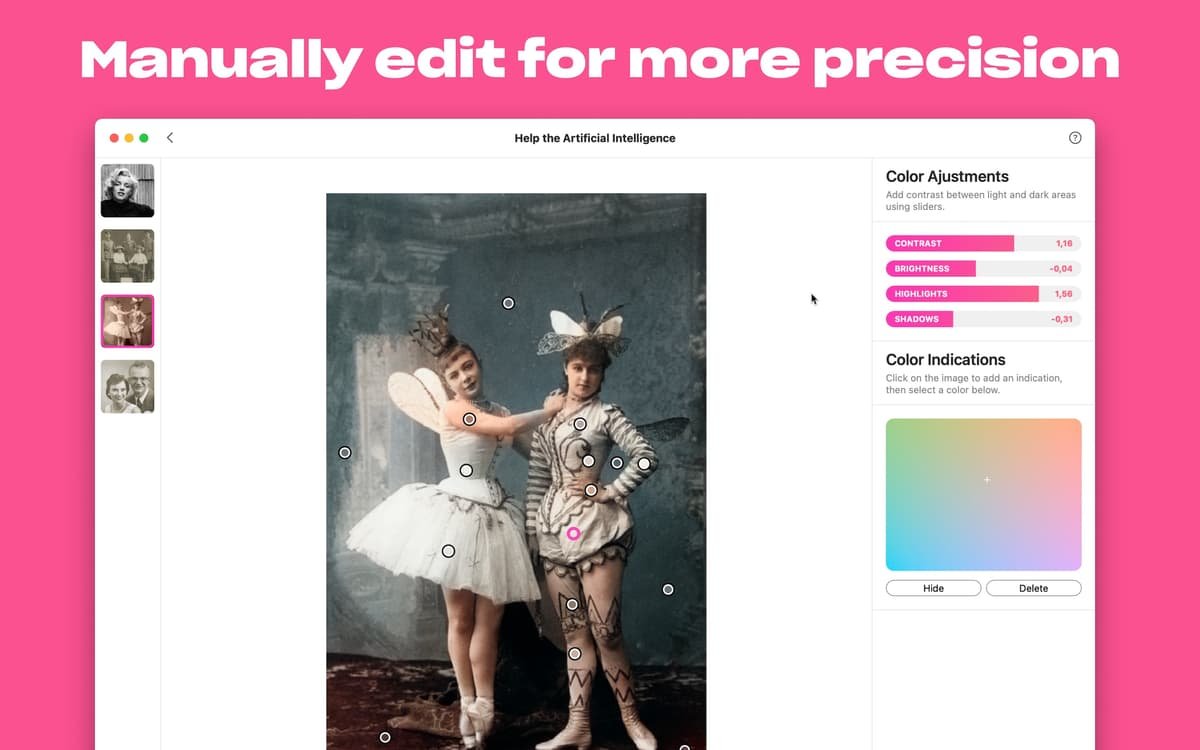Select the pink highlighted color indication marker
Viewport: 1200px width, 750px height.
click(x=573, y=534)
